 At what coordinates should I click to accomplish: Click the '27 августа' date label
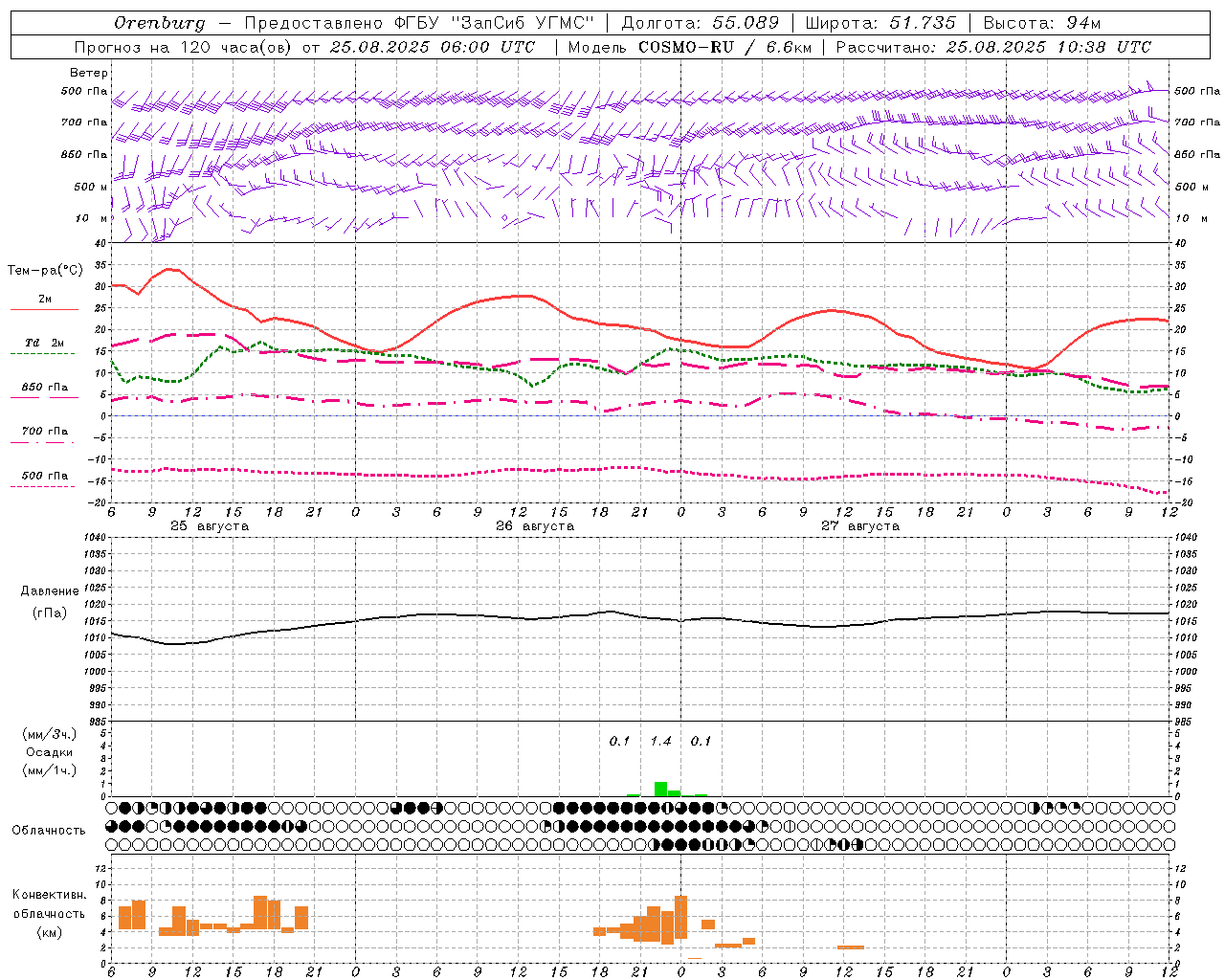pos(860,526)
